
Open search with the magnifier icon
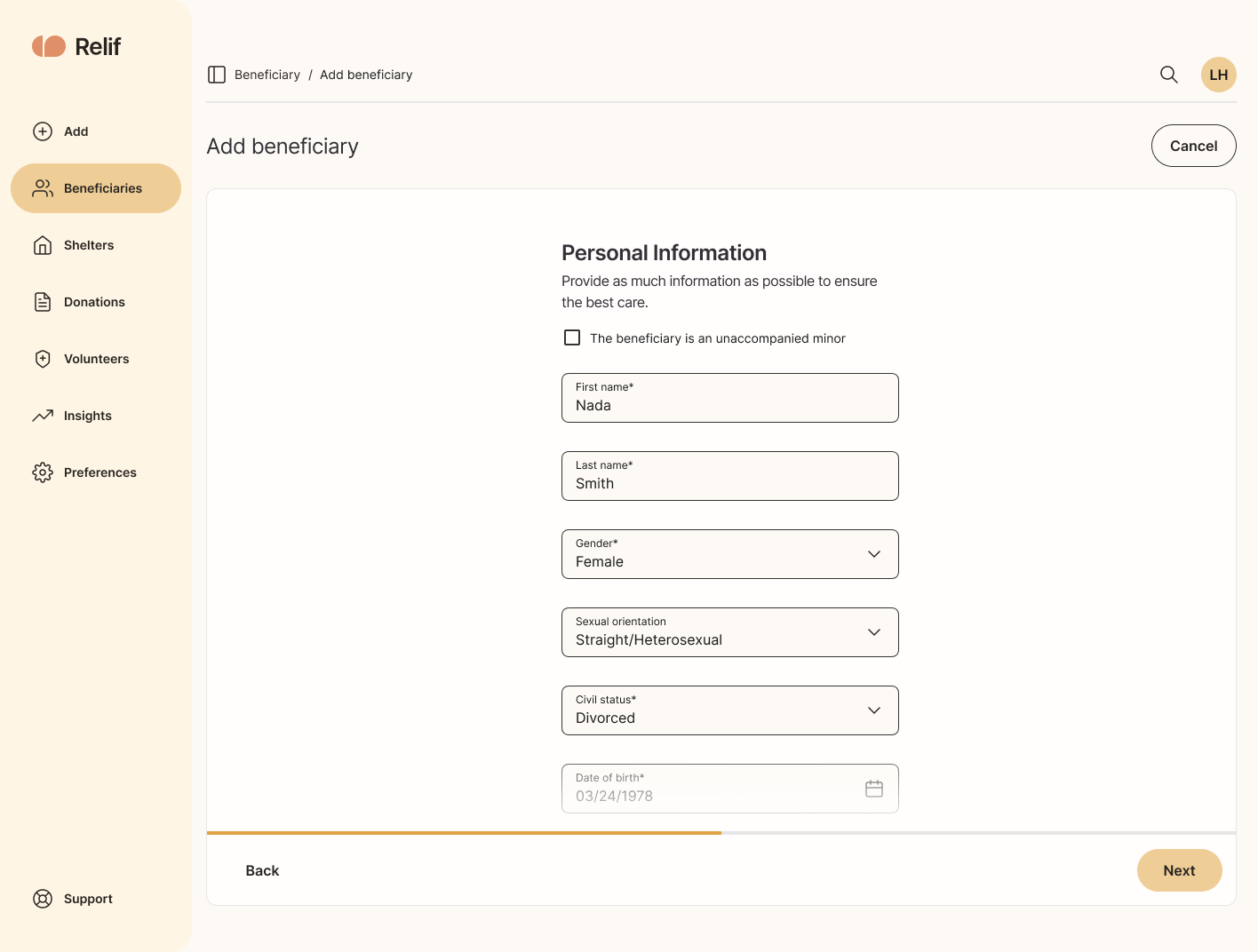coord(1169,75)
